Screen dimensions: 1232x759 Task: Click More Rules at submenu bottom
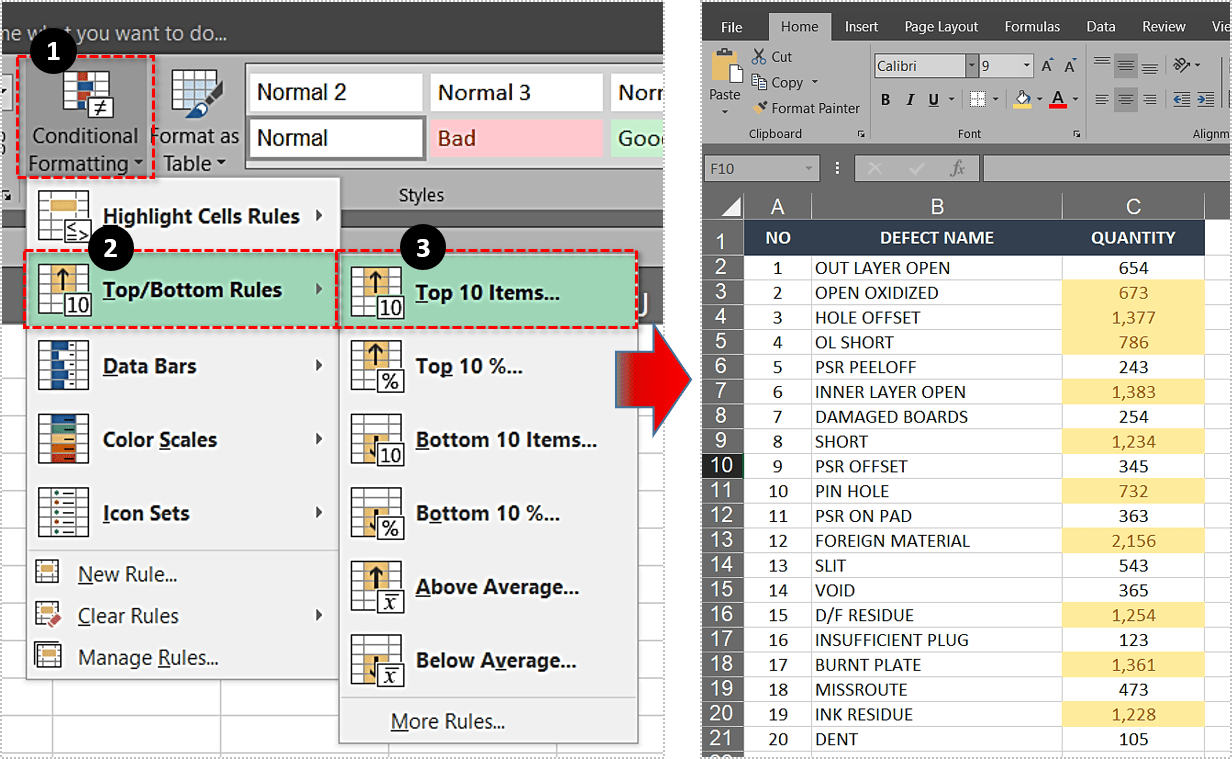point(447,721)
